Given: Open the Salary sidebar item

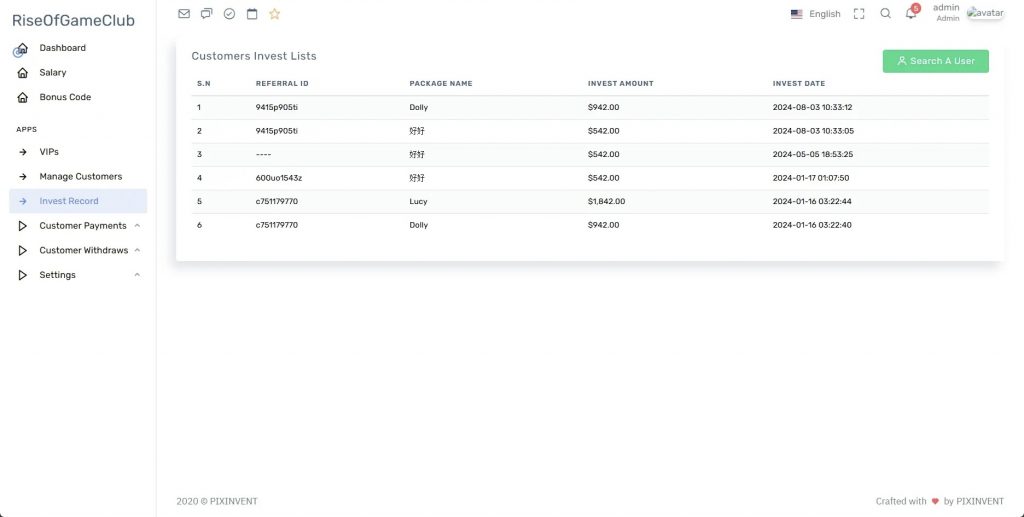Looking at the screenshot, I should tap(53, 73).
